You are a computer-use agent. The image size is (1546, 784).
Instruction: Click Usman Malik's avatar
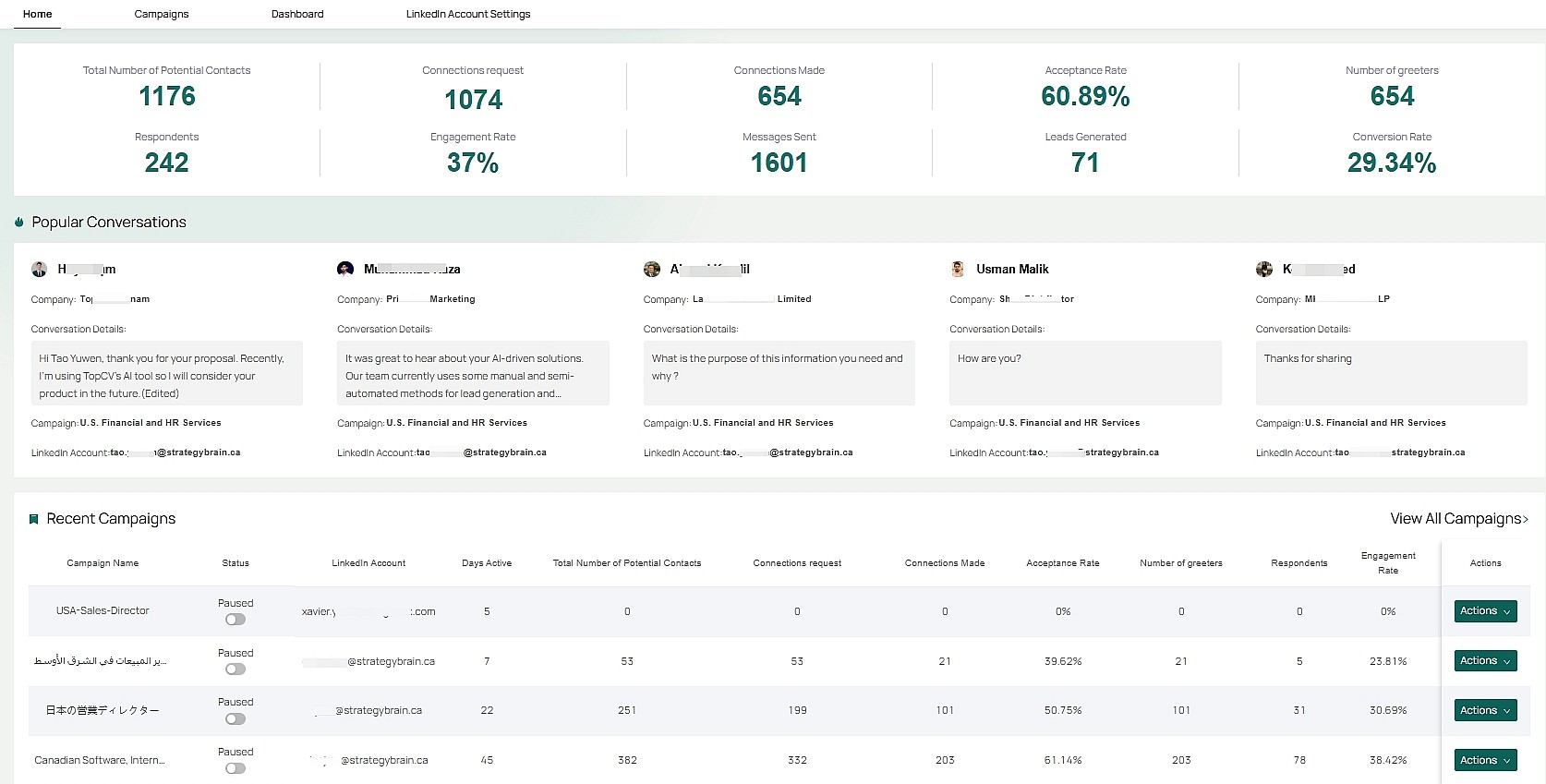click(x=958, y=269)
